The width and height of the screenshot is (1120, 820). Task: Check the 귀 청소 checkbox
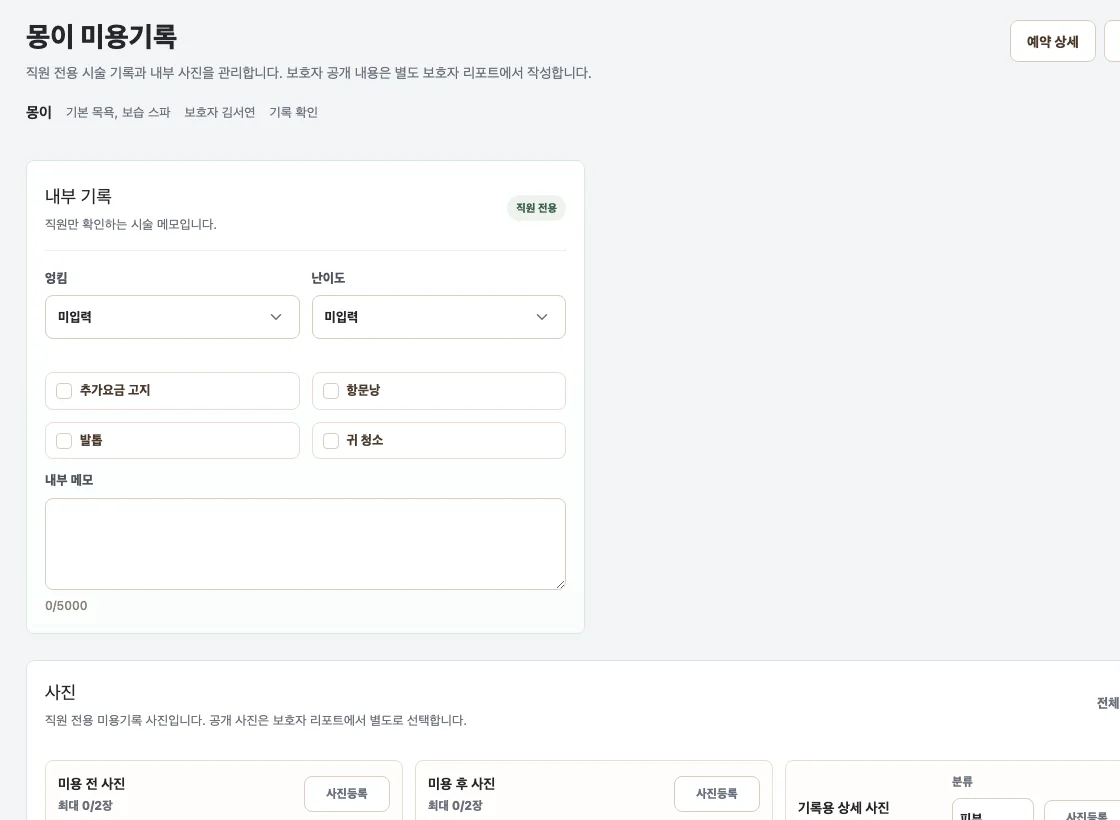[331, 441]
